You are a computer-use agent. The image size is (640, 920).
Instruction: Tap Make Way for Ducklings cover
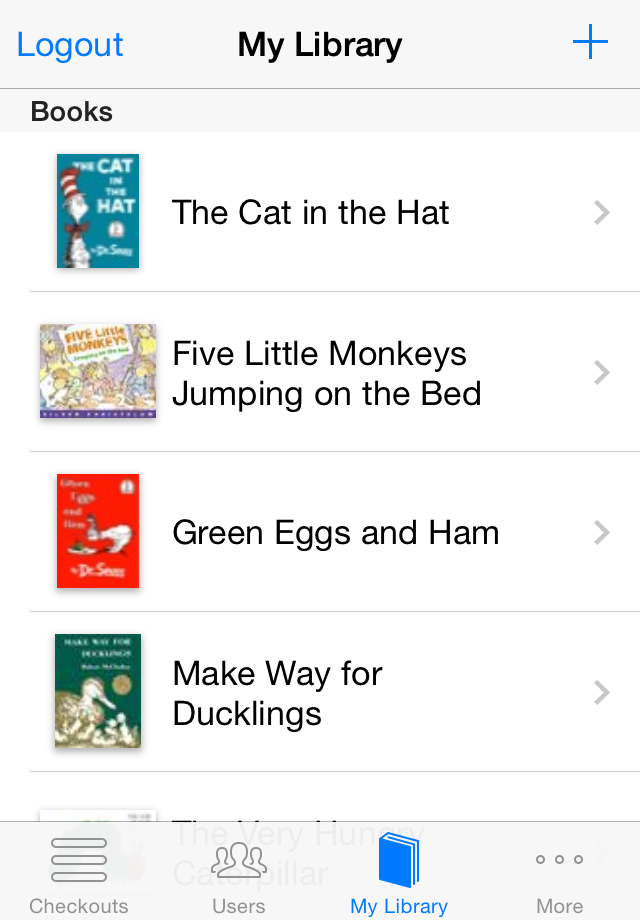tap(98, 691)
